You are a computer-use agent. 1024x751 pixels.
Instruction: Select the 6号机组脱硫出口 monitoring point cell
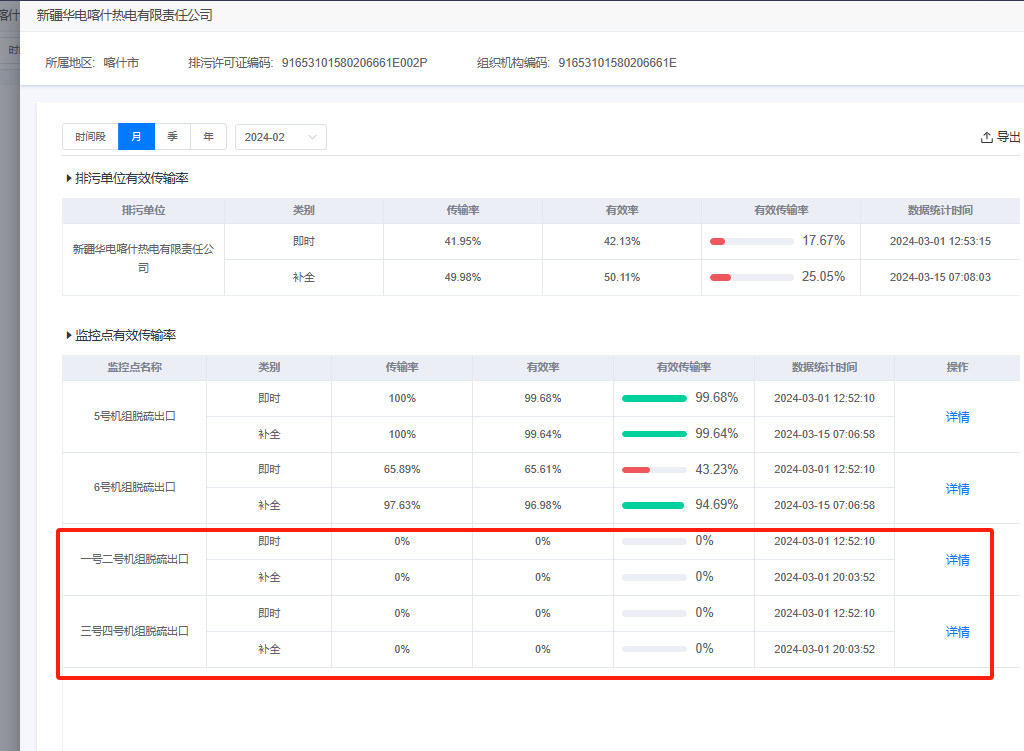(x=135, y=488)
